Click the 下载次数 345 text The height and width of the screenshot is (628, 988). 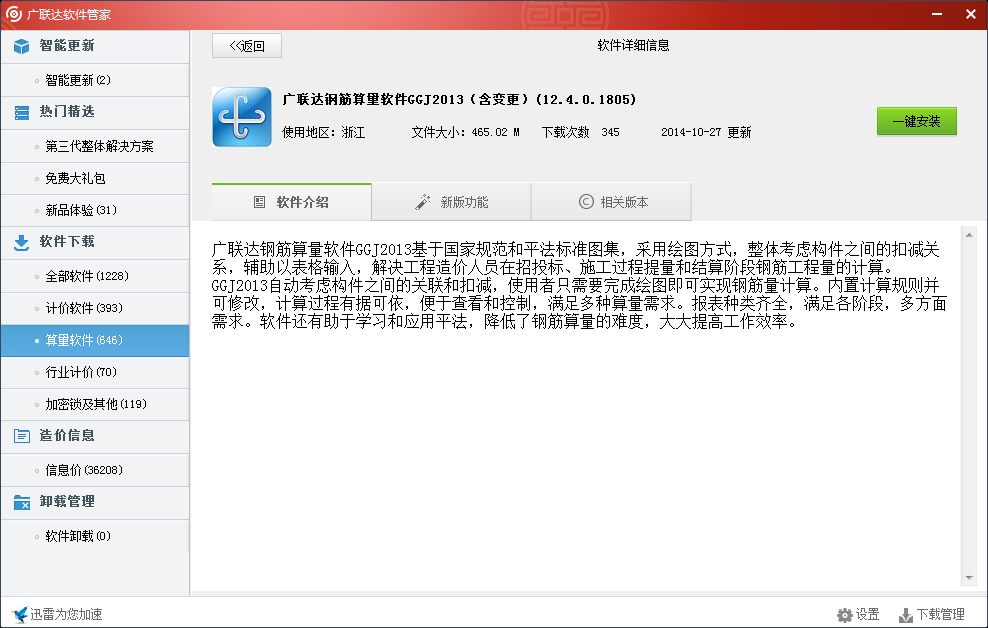pos(580,132)
